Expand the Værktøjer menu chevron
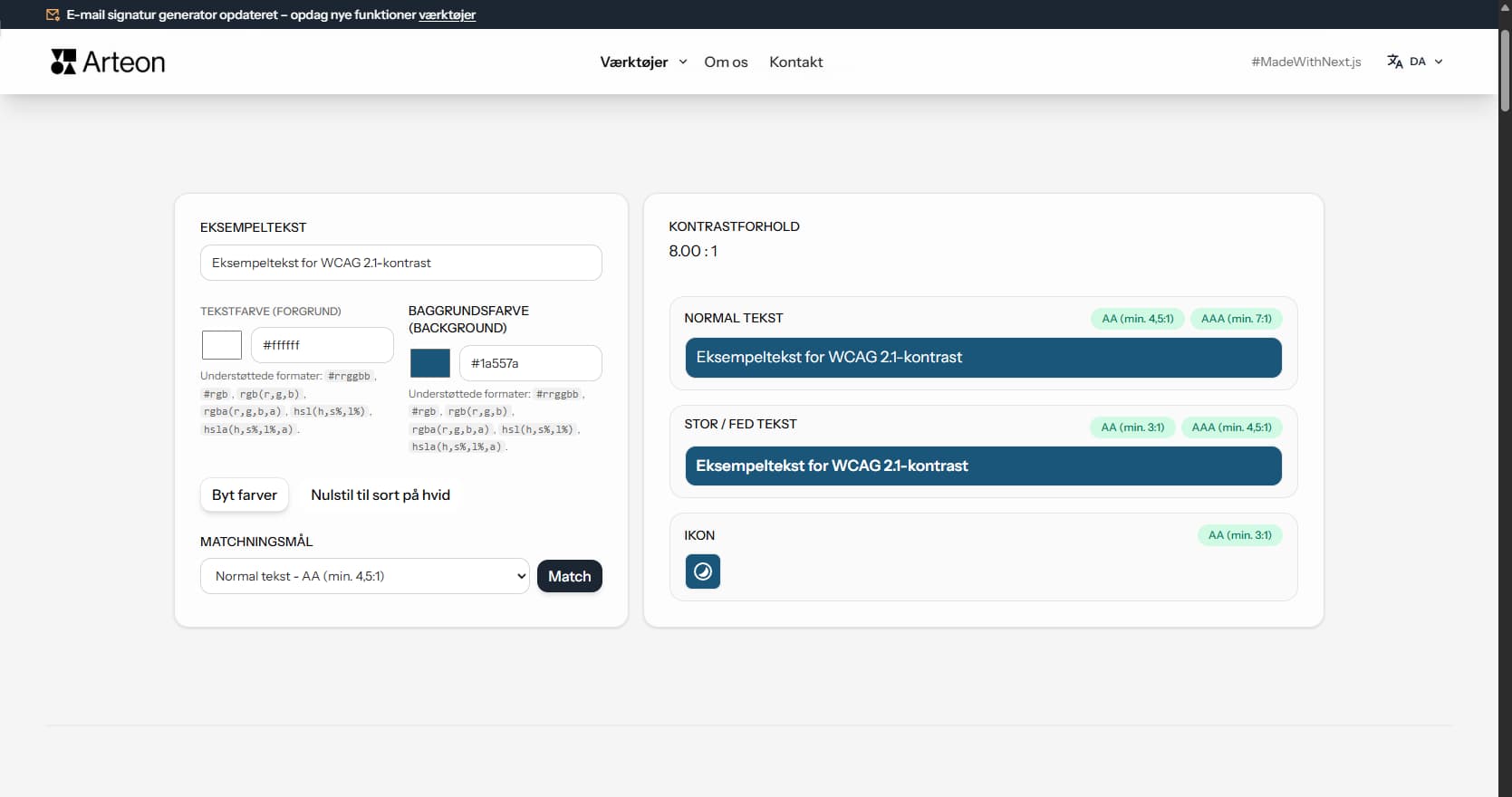This screenshot has width=1512, height=797. point(683,62)
